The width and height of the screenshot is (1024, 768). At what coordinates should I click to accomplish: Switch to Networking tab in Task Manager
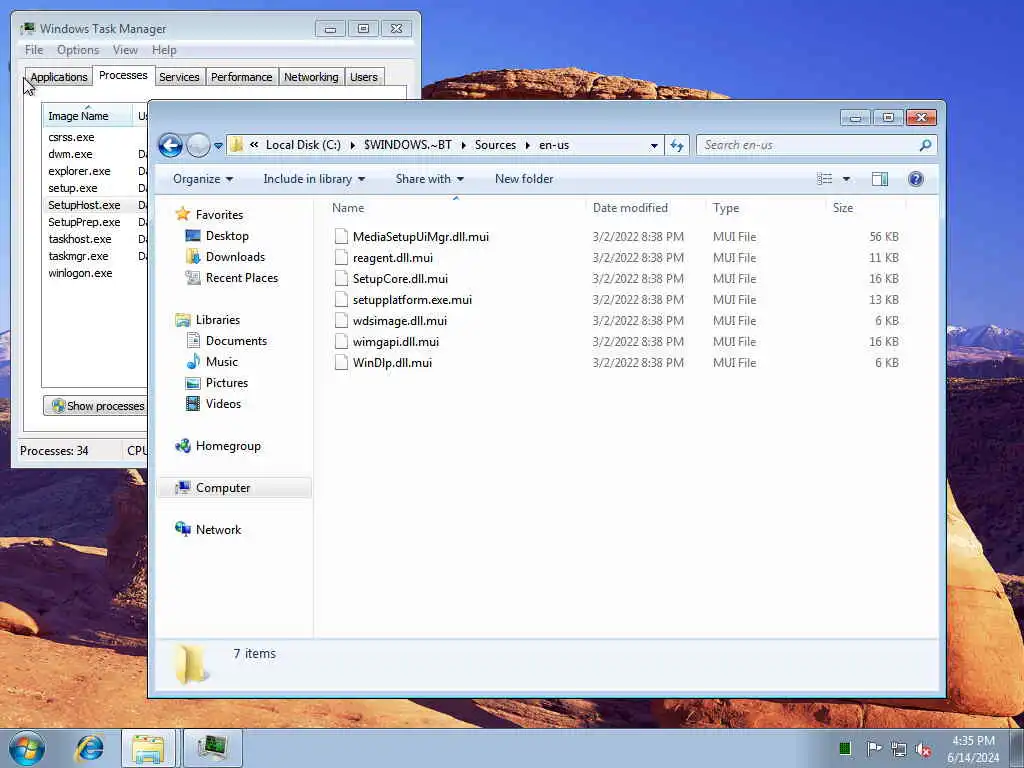(311, 77)
